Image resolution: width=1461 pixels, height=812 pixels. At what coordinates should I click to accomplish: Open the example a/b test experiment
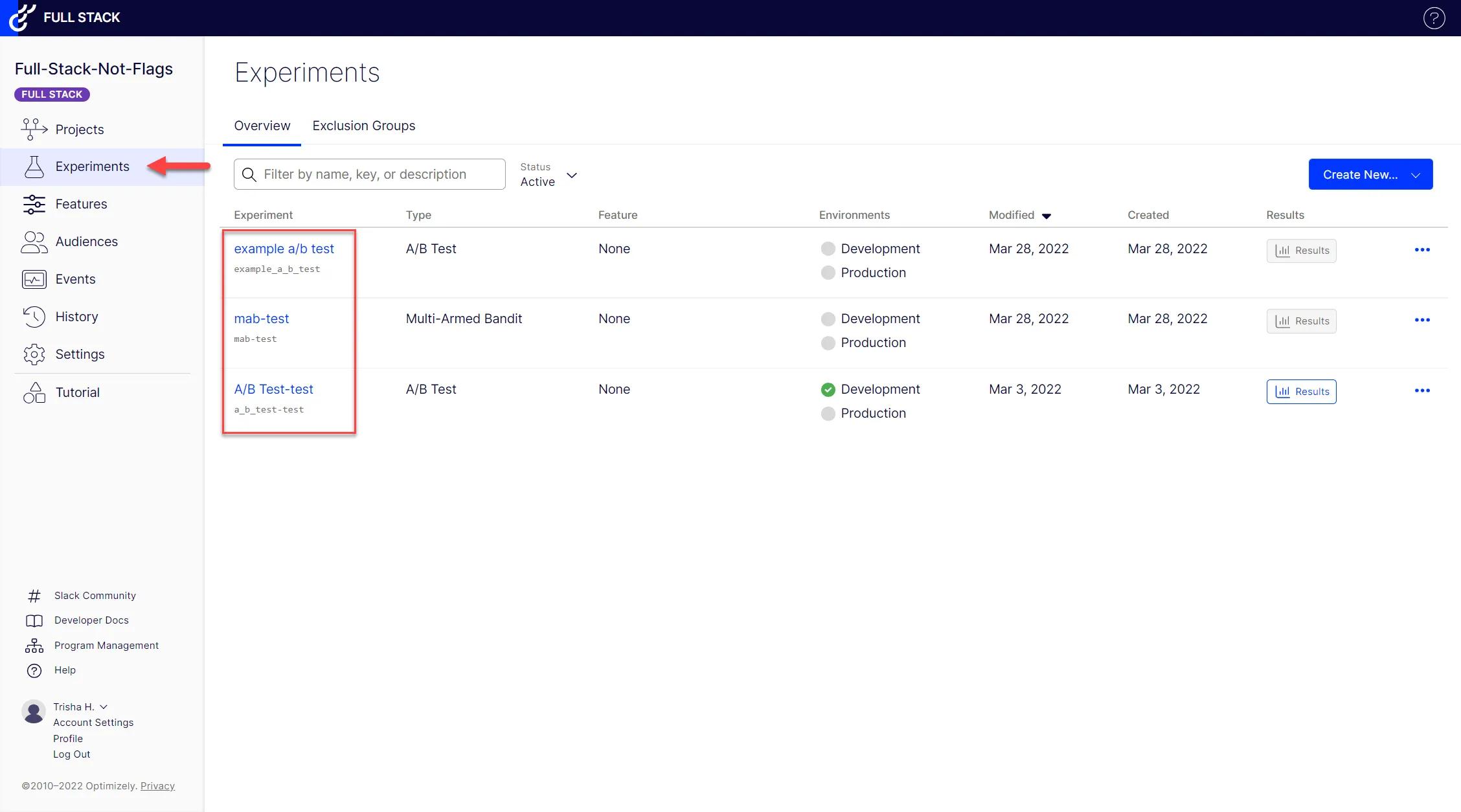pos(284,249)
